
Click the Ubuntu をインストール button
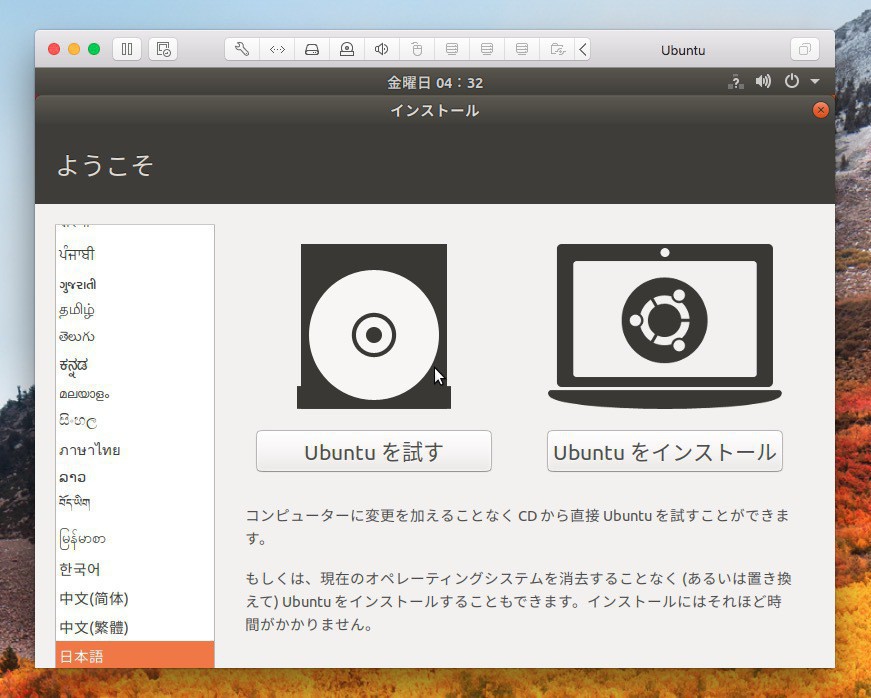(x=664, y=451)
